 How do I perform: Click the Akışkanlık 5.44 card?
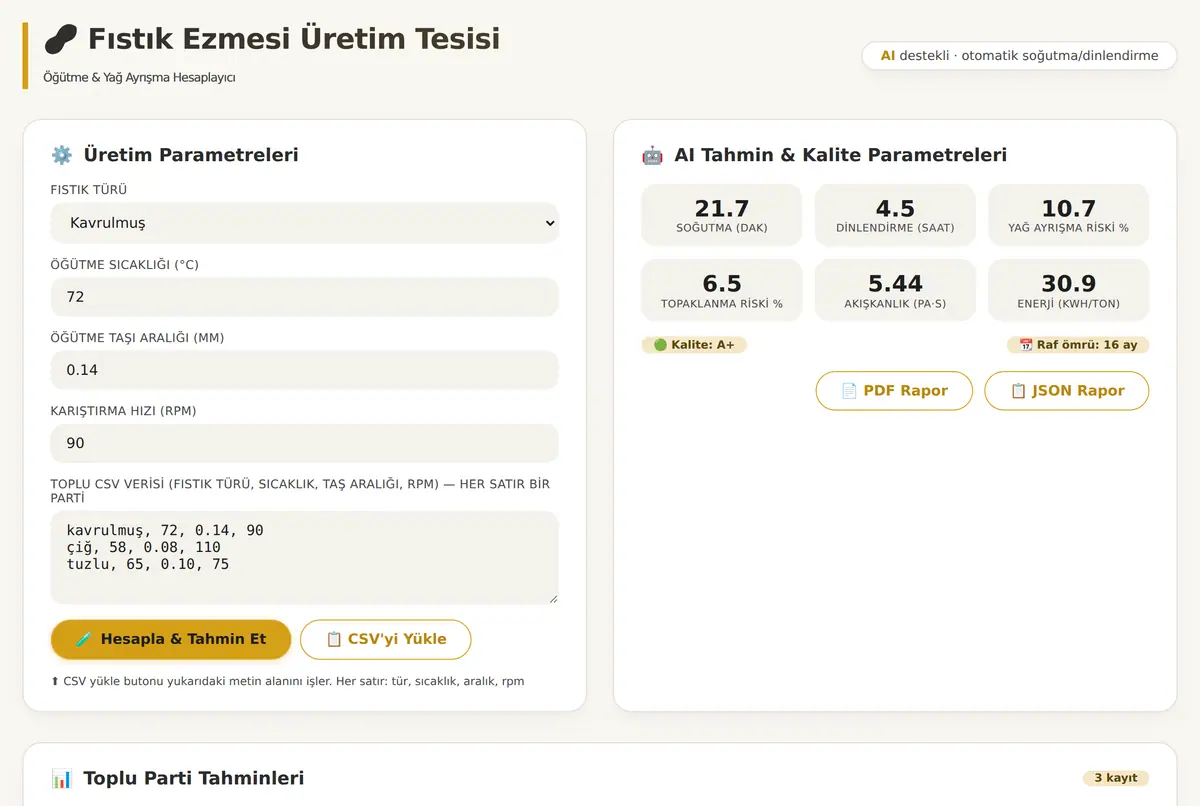[895, 290]
